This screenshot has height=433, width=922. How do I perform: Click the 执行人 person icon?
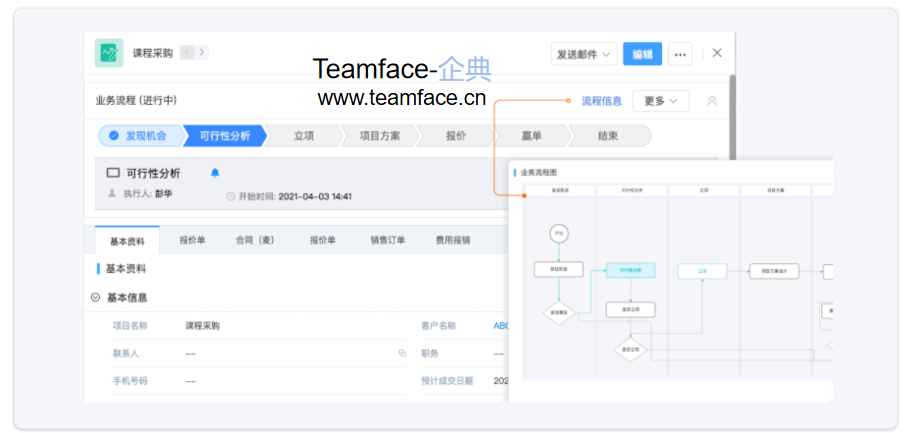tap(112, 193)
